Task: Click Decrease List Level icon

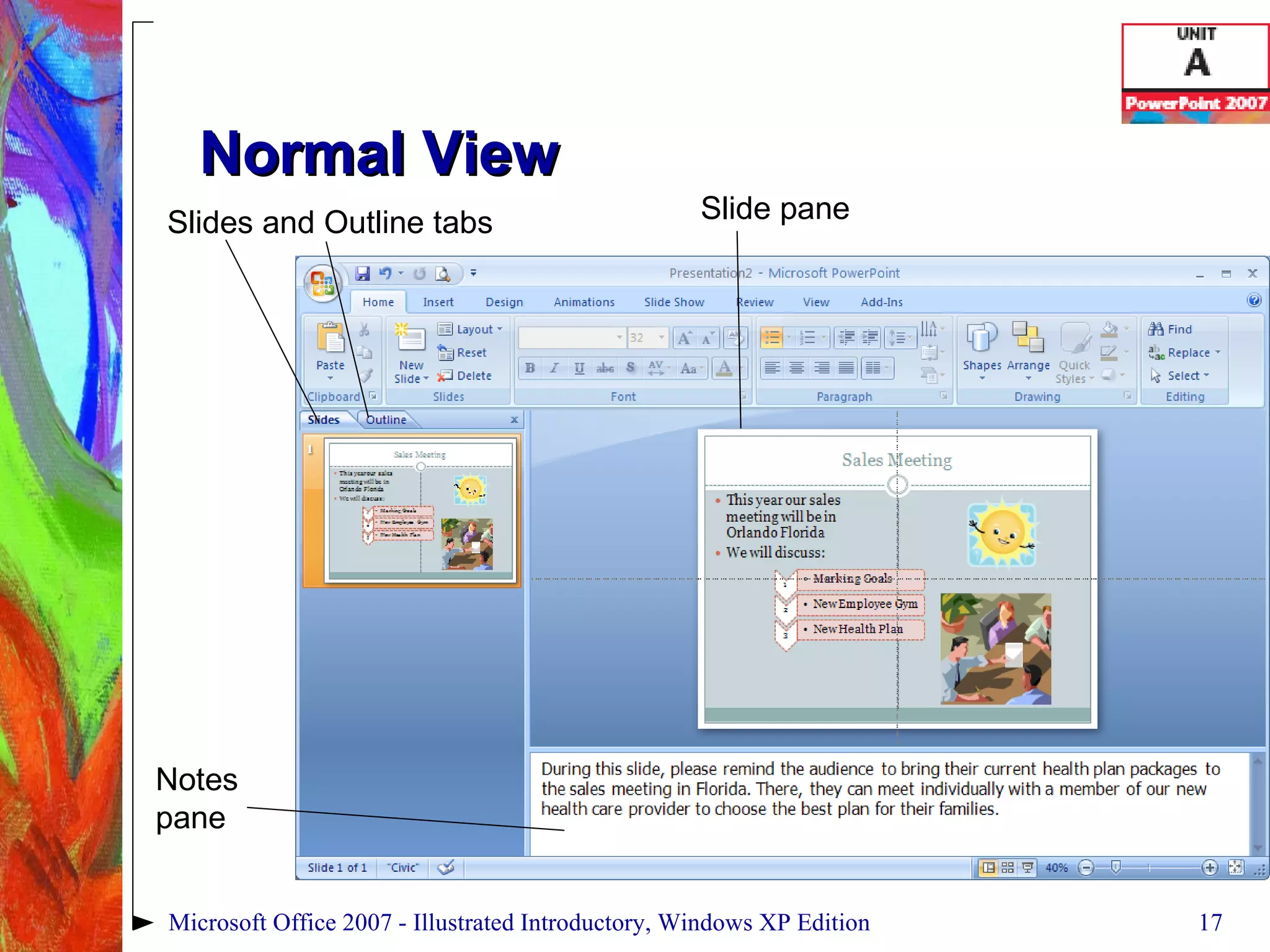Action: pos(846,338)
